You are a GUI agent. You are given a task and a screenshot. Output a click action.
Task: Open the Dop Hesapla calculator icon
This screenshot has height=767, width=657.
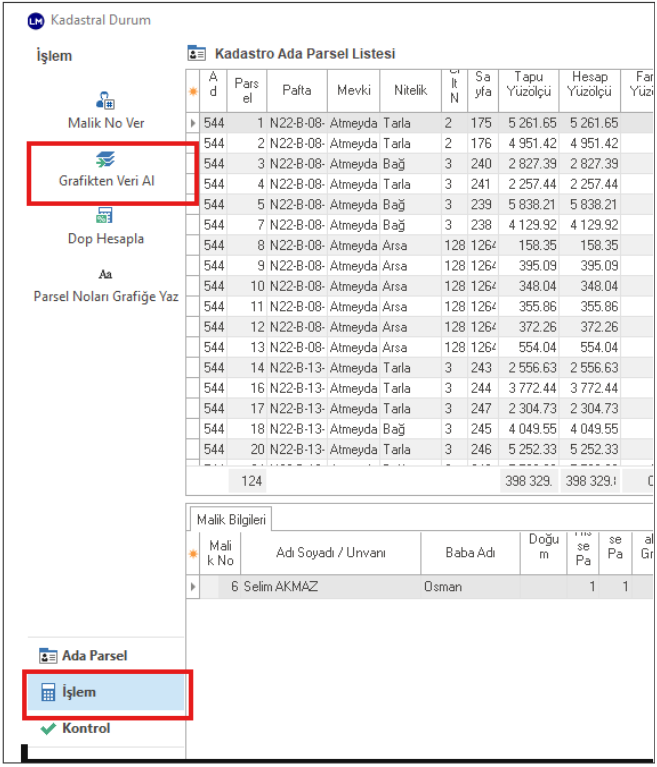(105, 216)
